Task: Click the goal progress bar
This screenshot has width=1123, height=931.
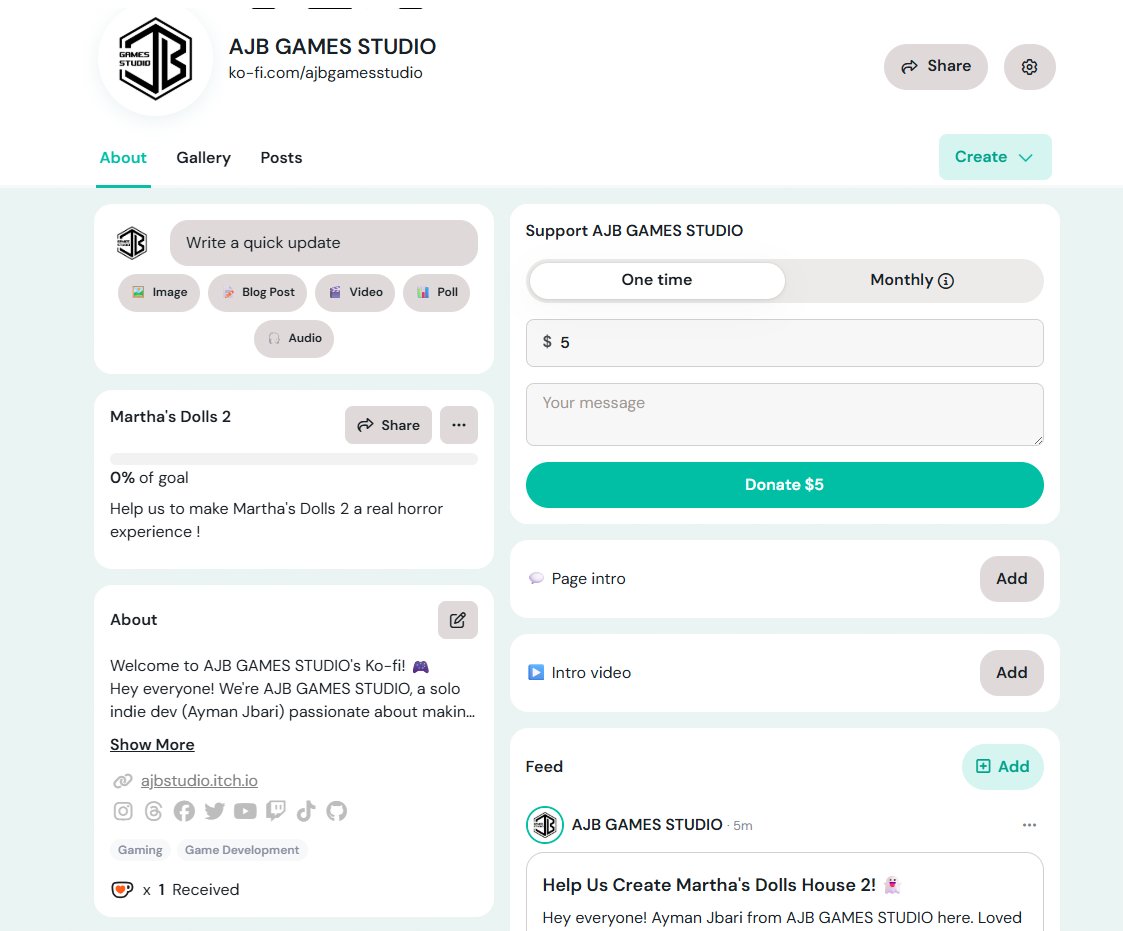Action: coord(294,459)
